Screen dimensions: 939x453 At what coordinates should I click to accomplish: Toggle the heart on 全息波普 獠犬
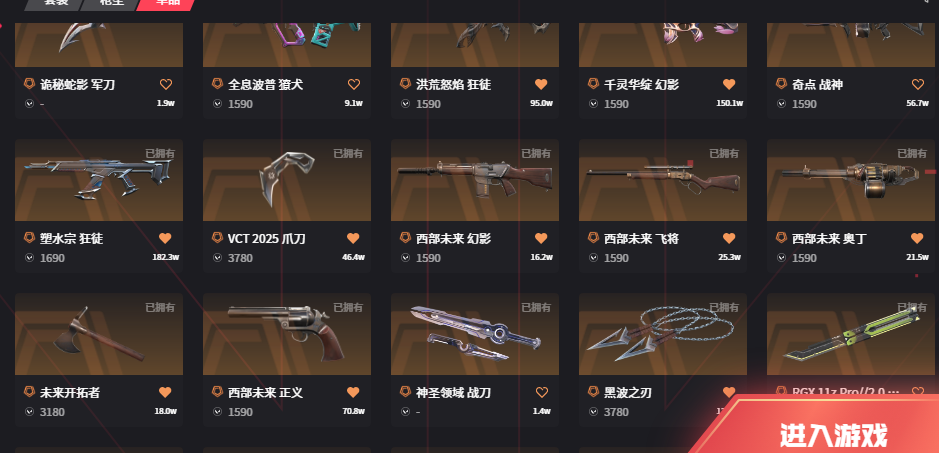[x=354, y=84]
